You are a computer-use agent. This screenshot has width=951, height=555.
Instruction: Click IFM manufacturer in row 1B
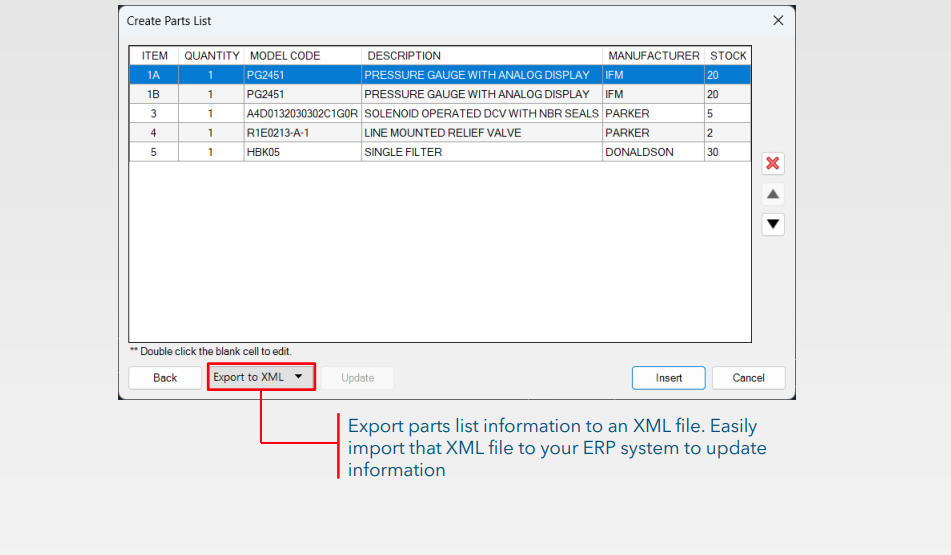click(x=653, y=95)
